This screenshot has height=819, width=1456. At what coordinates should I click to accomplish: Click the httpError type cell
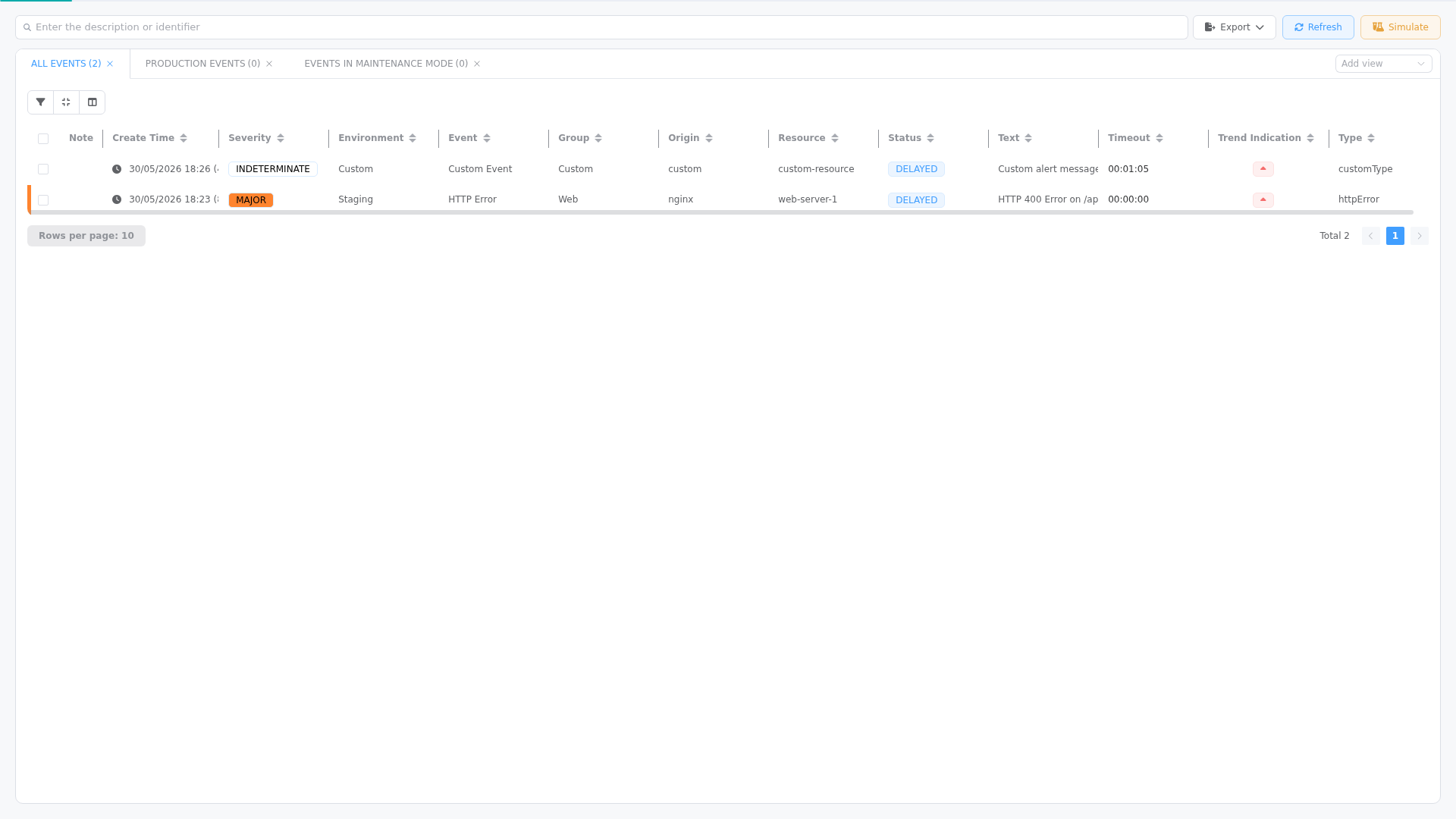(1359, 199)
